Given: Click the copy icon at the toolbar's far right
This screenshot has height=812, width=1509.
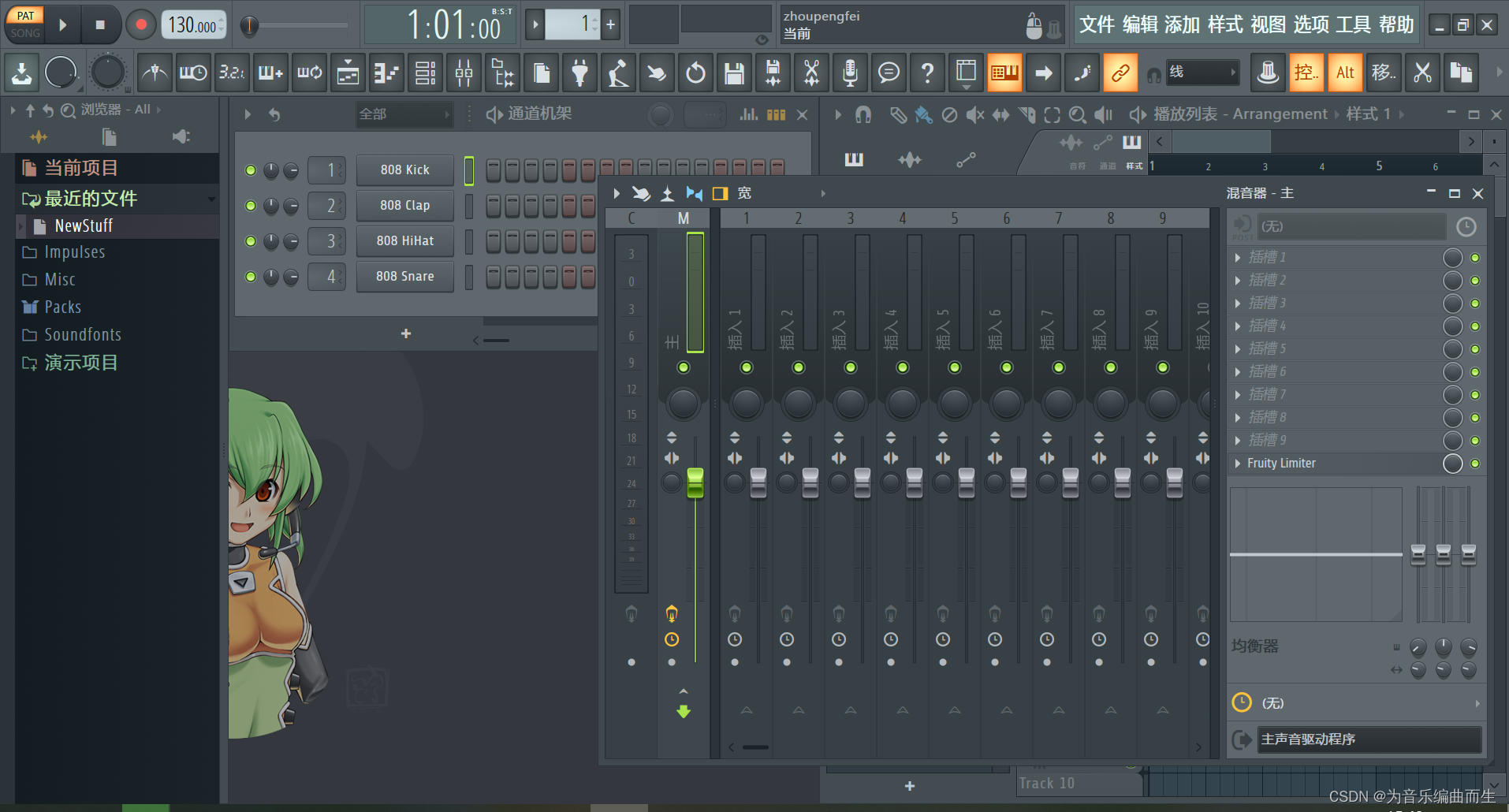Looking at the screenshot, I should point(1462,73).
